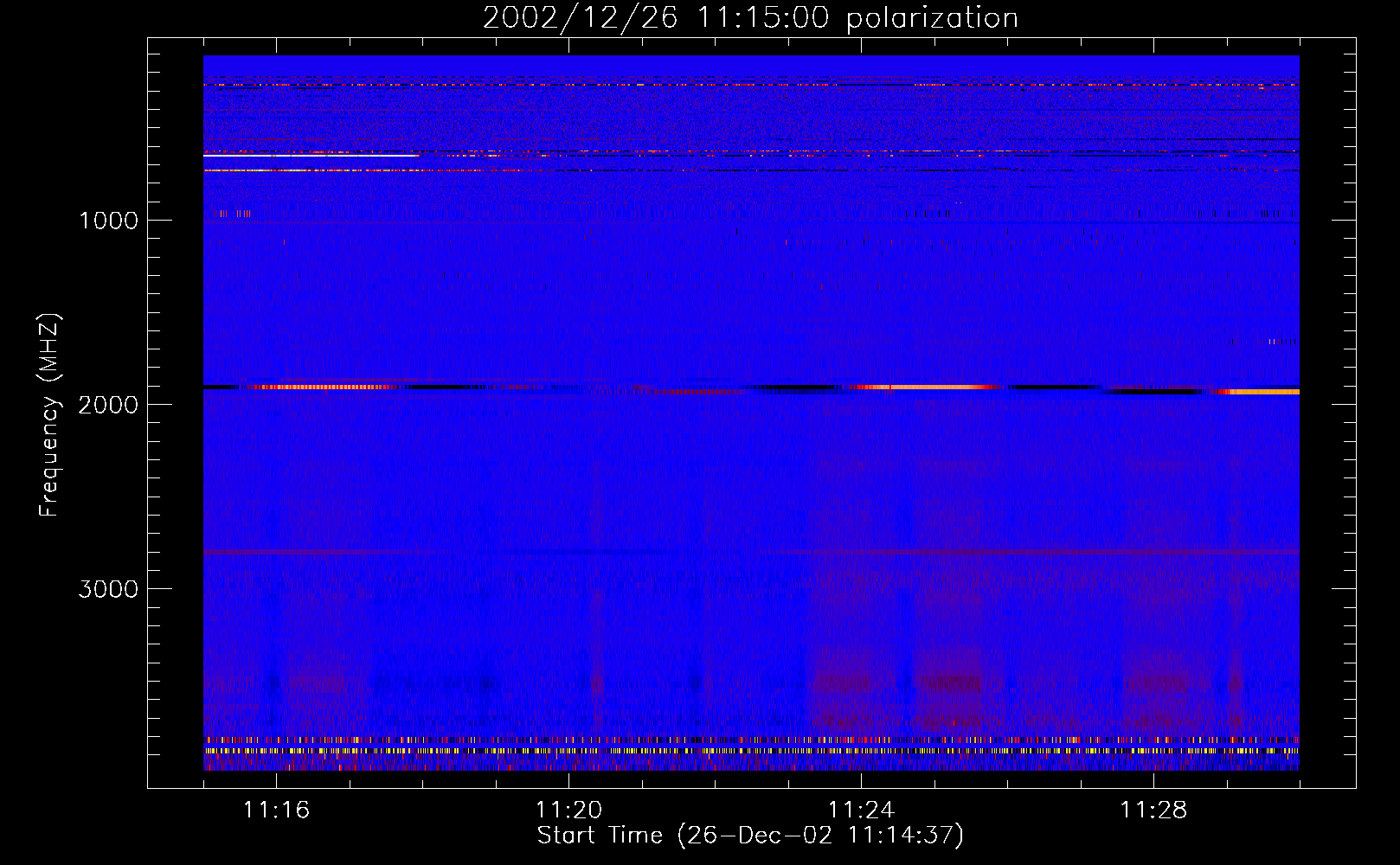Viewport: 1400px width, 865px height.
Task: Click the 'Start Time (26-Dec-02 11:14:37)' label
Action: pyautogui.click(x=750, y=836)
